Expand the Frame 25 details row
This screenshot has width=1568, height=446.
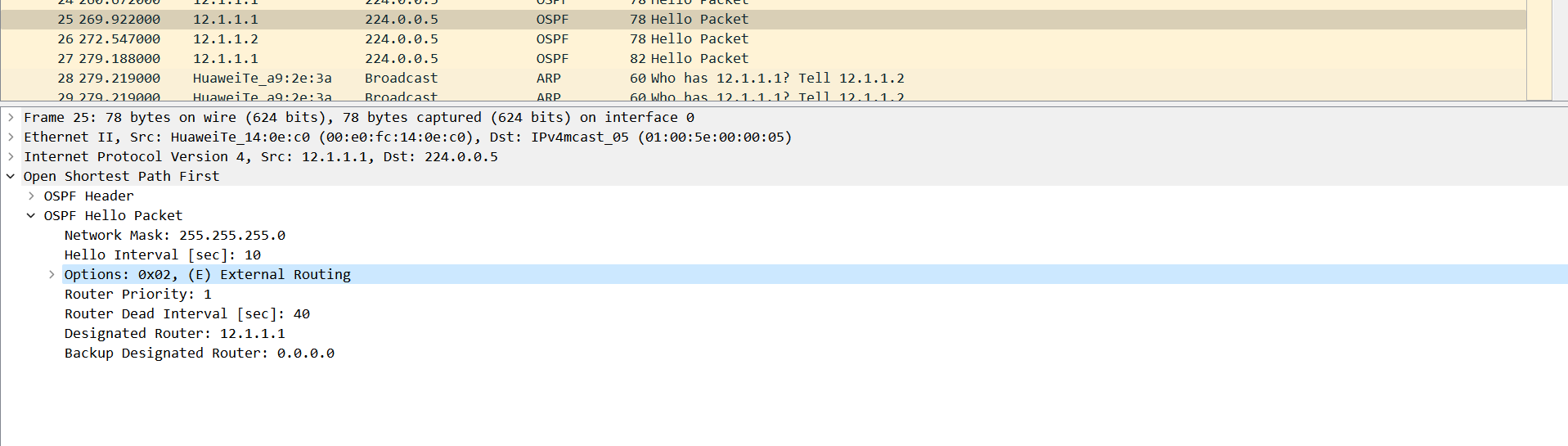pos(11,118)
